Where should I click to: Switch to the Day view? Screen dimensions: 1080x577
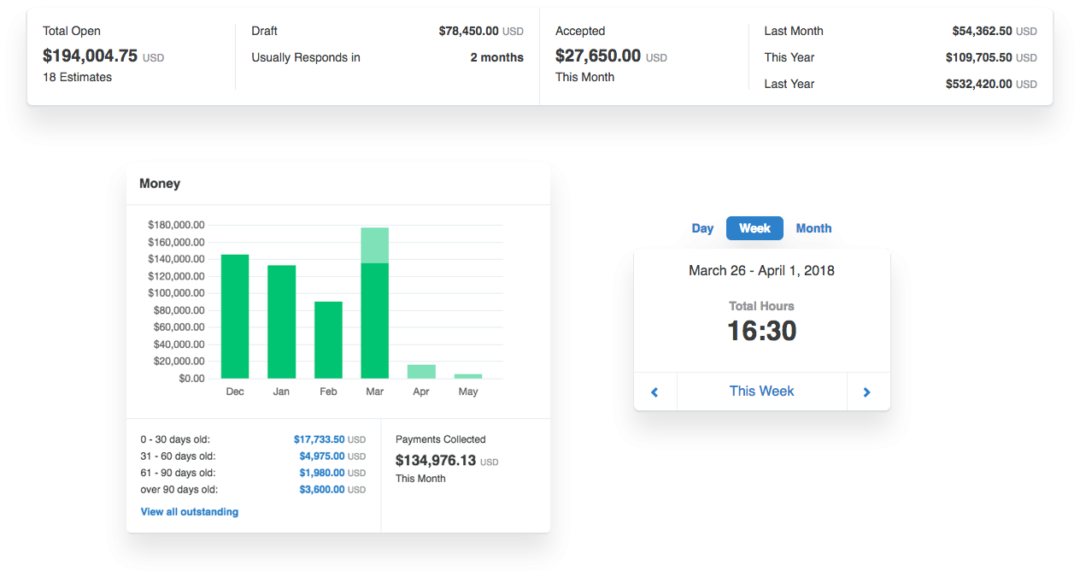point(703,228)
